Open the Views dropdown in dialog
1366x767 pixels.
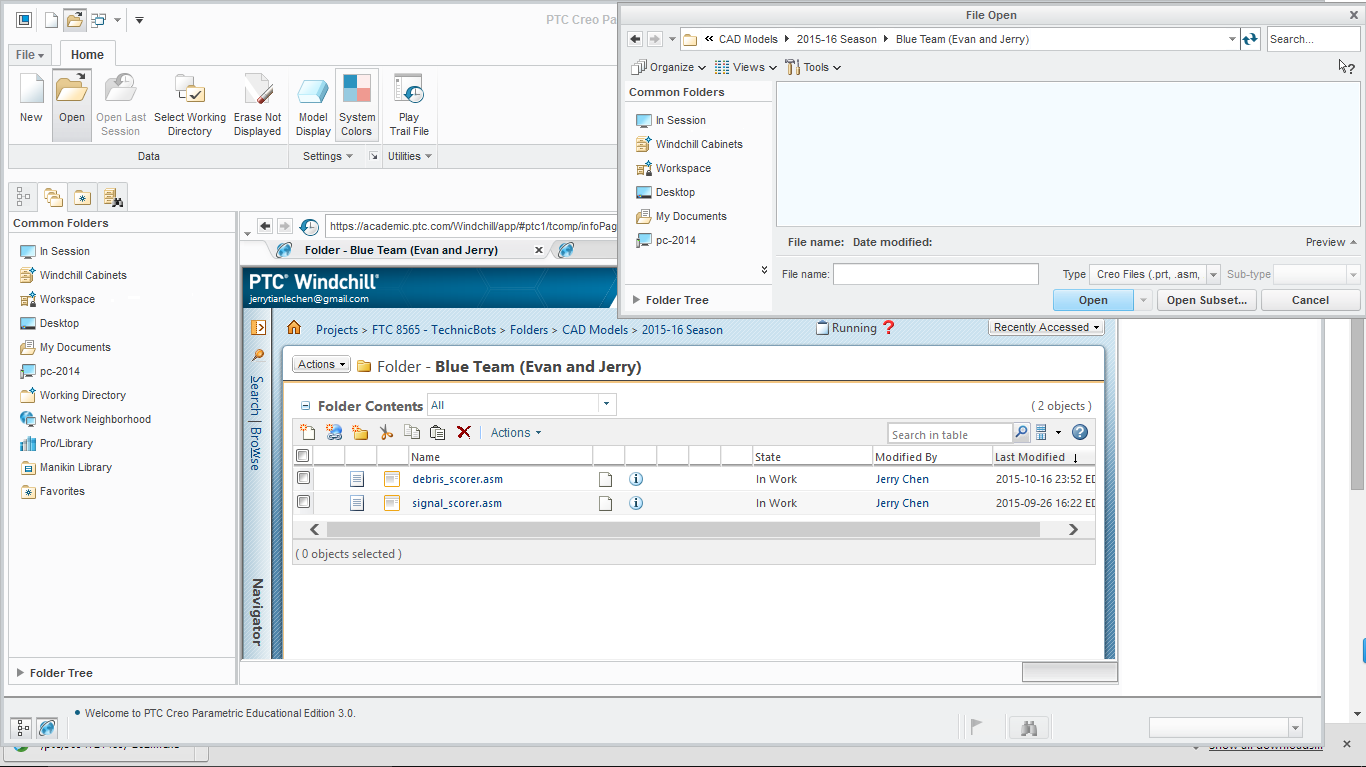pos(746,67)
